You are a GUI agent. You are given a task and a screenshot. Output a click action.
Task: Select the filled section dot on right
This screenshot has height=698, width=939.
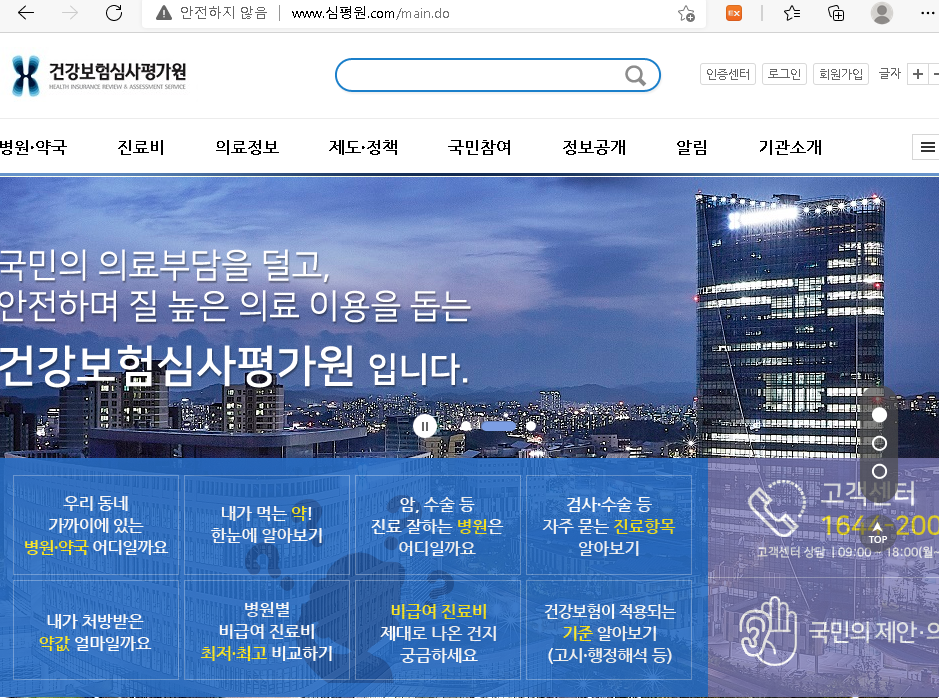(x=879, y=415)
